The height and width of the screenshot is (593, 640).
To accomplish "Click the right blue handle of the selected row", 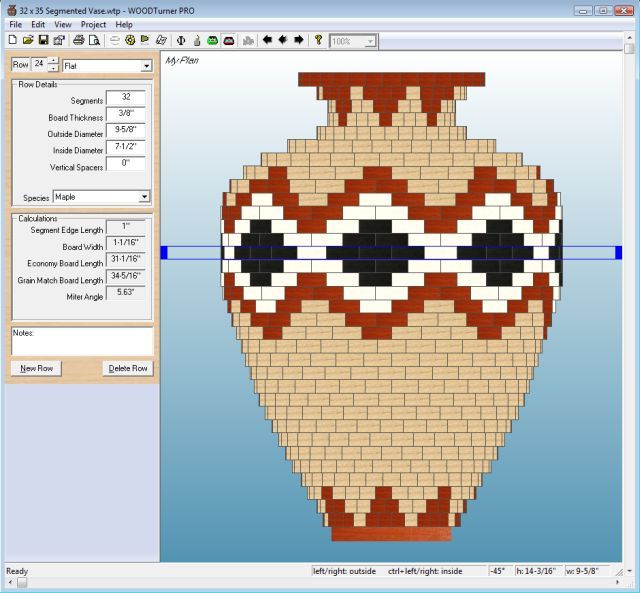I will (618, 253).
